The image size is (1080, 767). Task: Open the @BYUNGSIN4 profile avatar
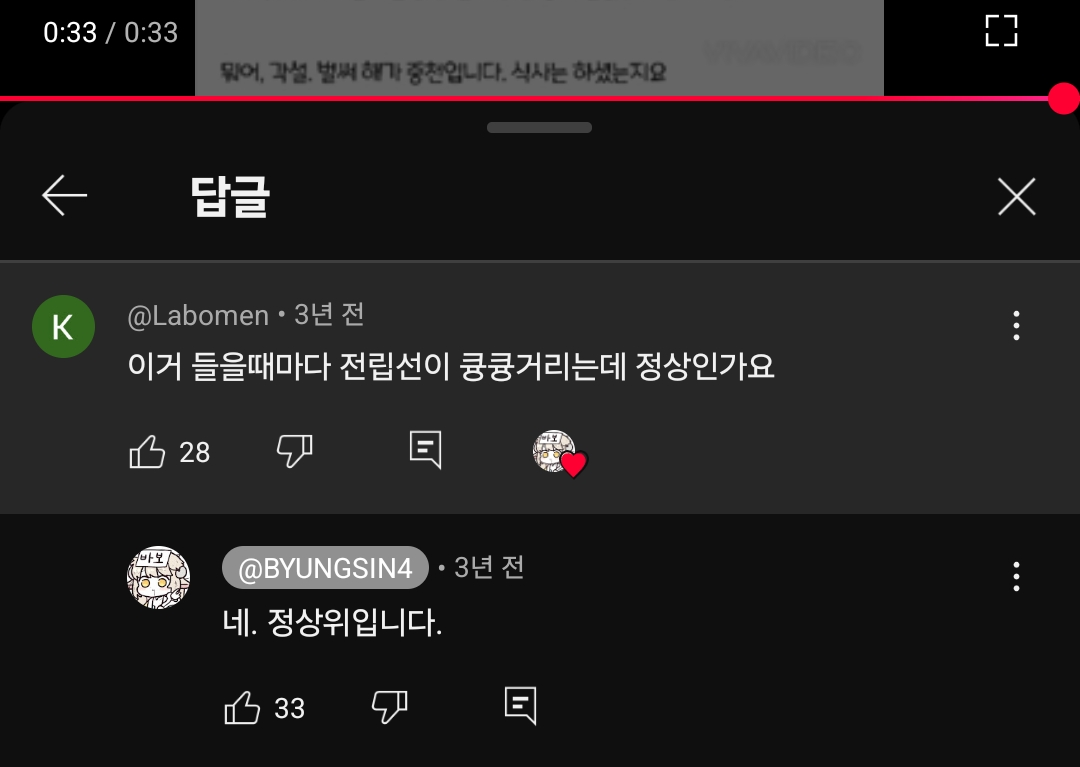pos(158,578)
